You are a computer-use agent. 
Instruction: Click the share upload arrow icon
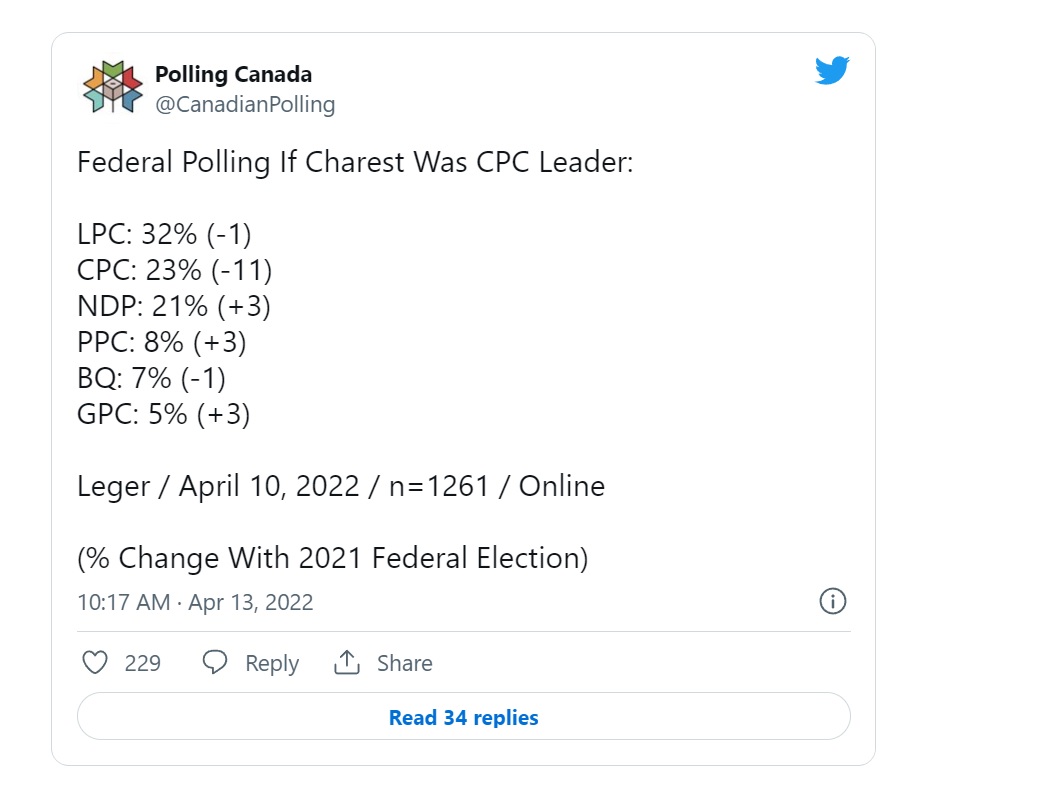coord(347,662)
